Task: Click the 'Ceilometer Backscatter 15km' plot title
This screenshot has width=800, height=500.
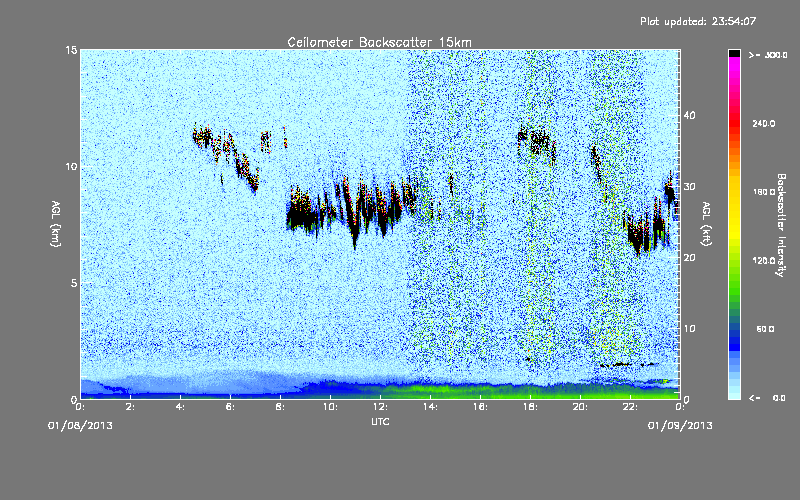Action: click(379, 42)
